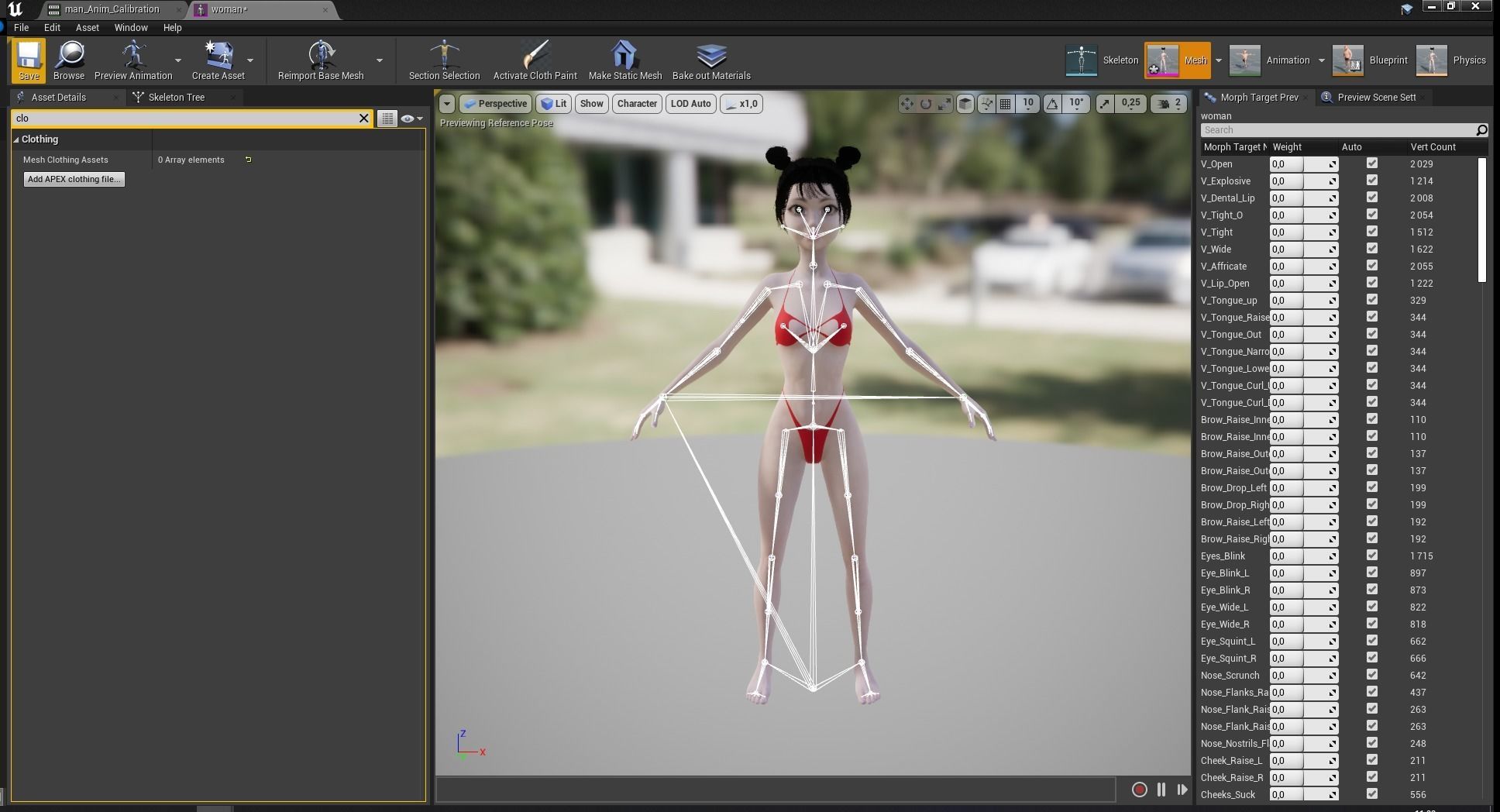
Task: Switch to Preview Scene Settings tab
Action: [x=1376, y=98]
